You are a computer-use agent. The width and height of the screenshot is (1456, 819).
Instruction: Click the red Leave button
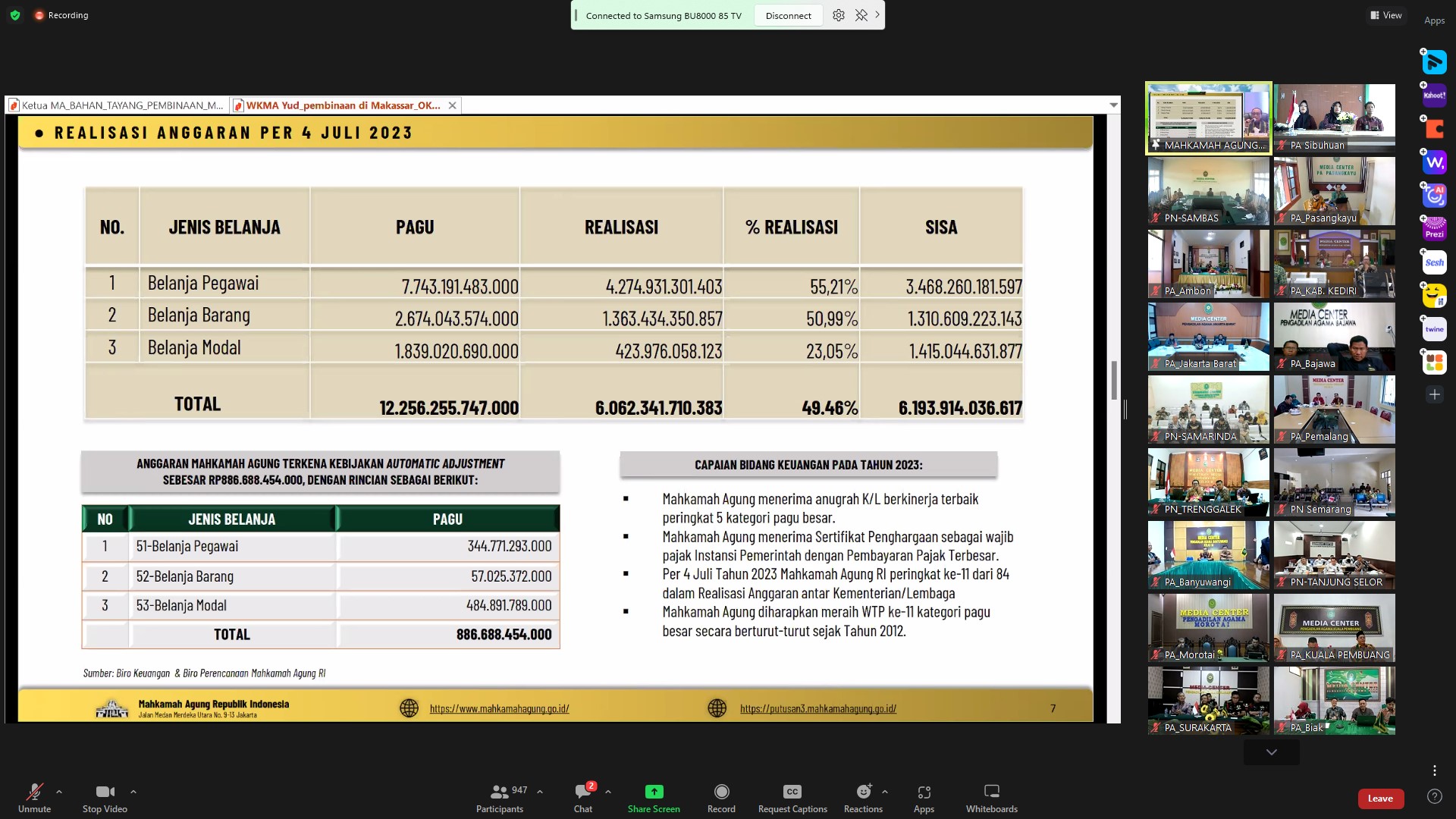pyautogui.click(x=1380, y=798)
